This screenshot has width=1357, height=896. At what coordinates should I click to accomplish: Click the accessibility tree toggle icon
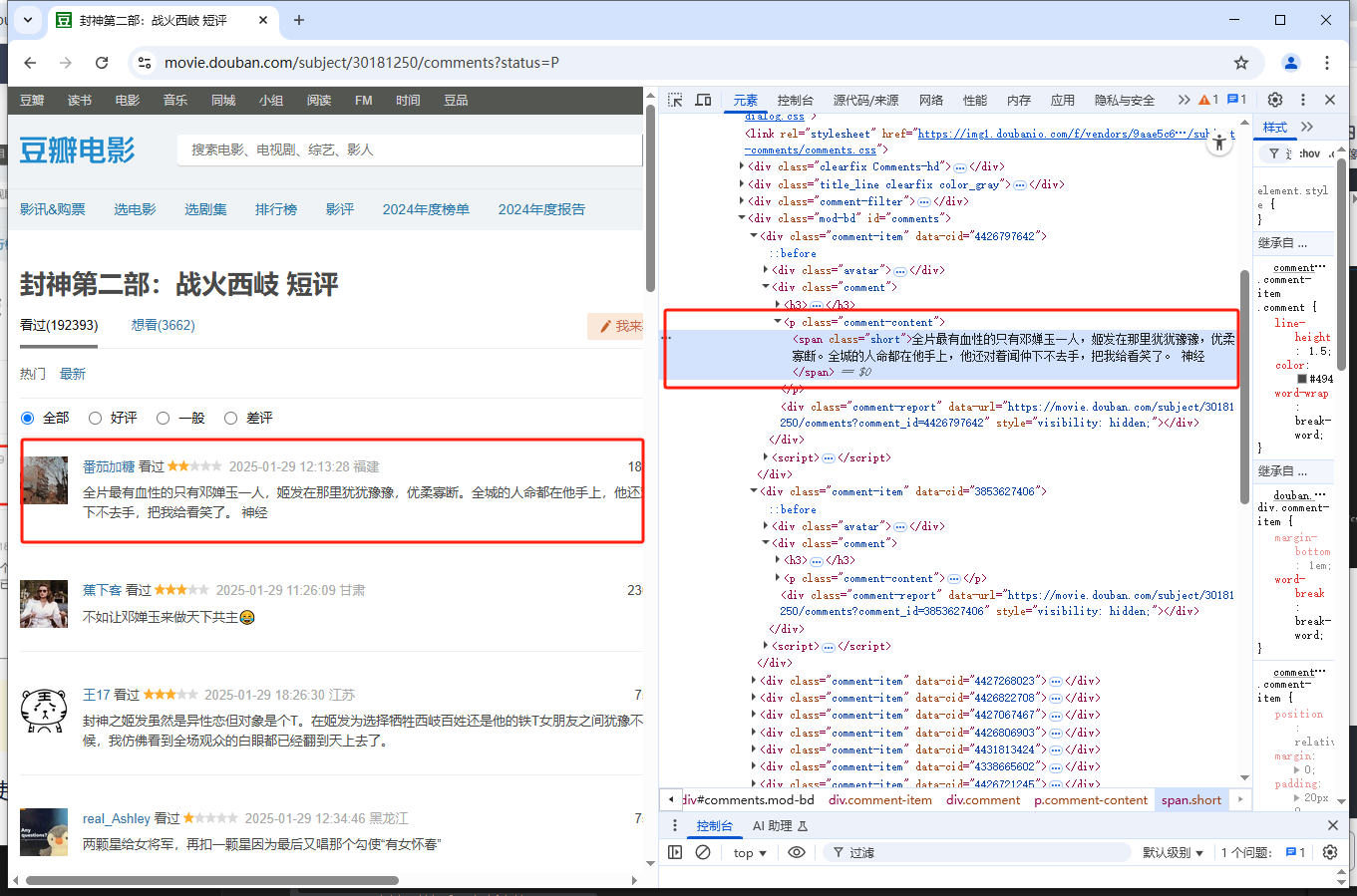[1219, 144]
